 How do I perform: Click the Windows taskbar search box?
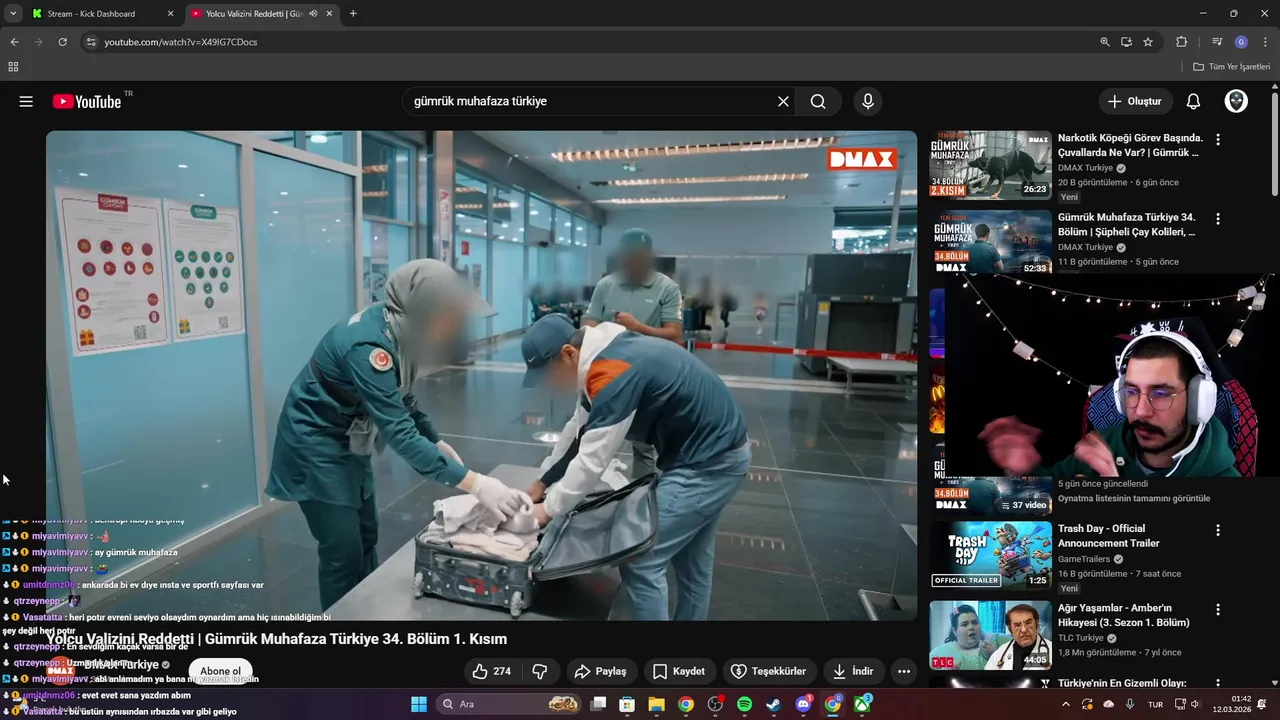[x=510, y=704]
